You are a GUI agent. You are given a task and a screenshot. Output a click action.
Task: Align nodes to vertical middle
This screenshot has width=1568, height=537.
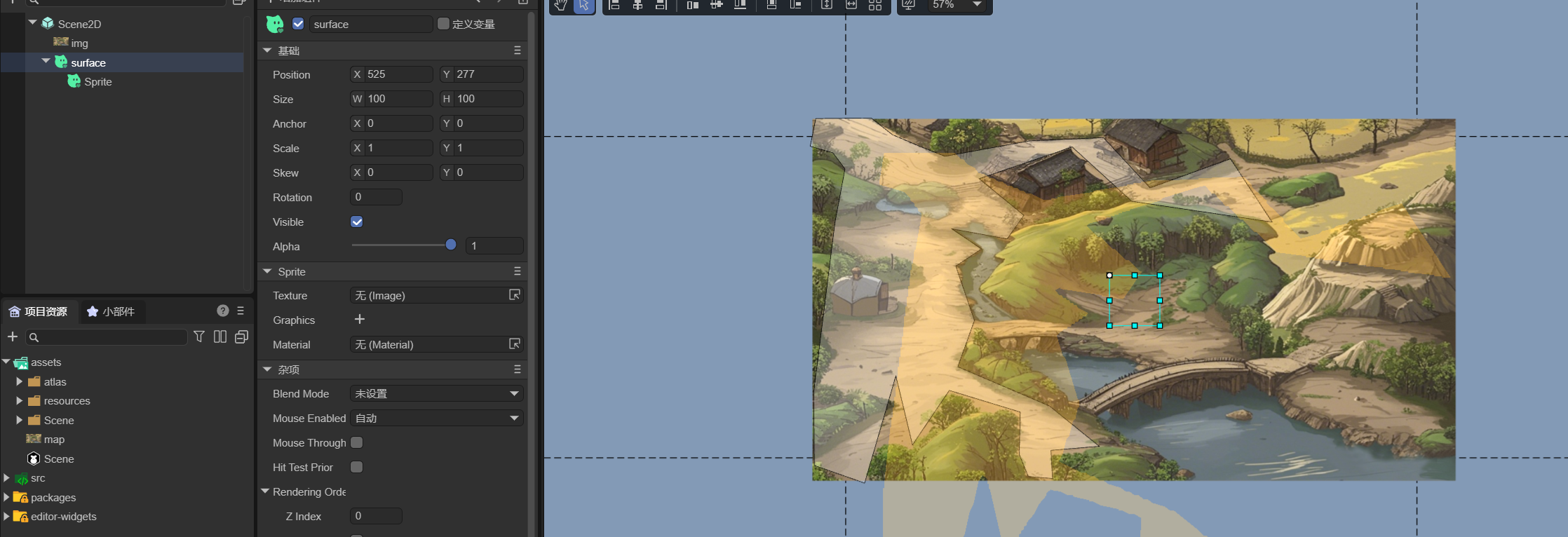click(716, 5)
